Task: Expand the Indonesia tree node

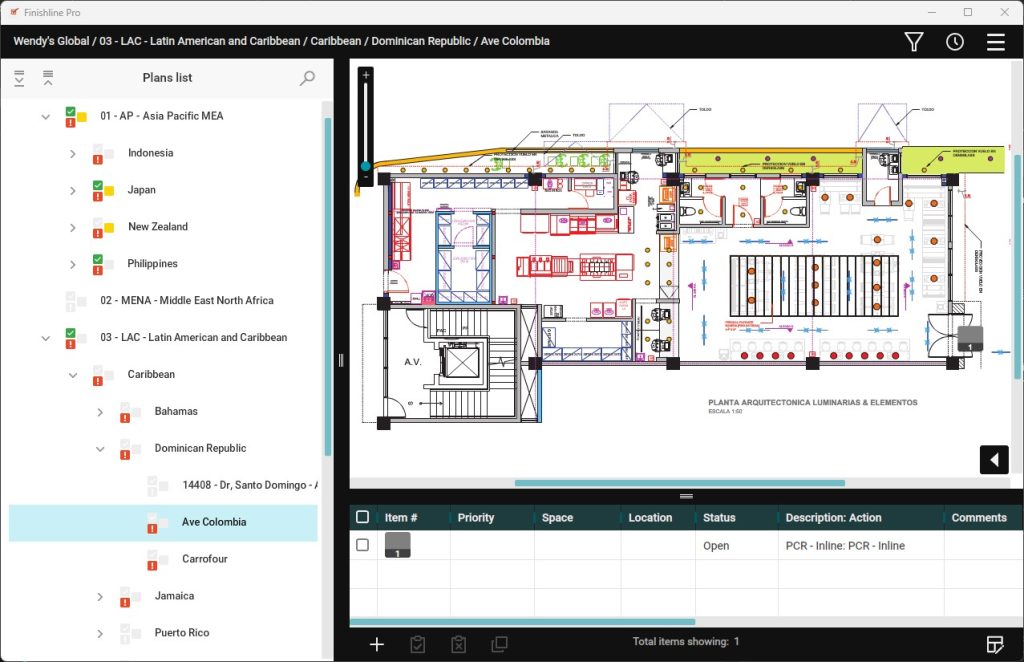Action: coord(73,153)
